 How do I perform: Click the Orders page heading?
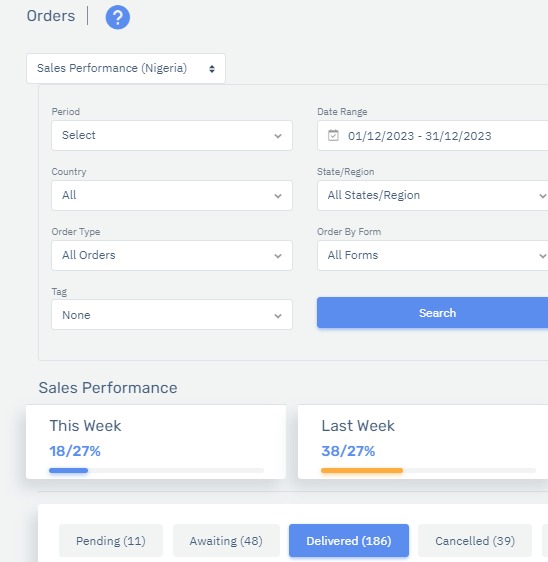(51, 16)
